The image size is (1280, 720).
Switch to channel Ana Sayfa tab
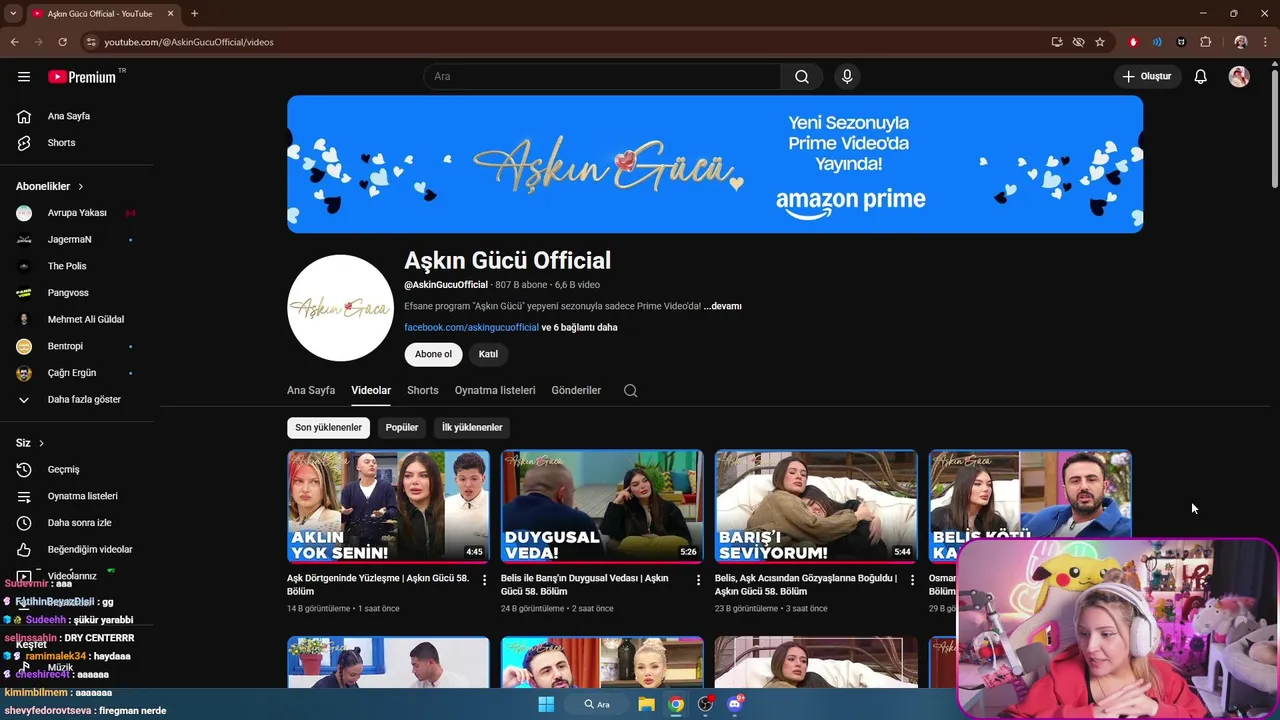pos(311,390)
